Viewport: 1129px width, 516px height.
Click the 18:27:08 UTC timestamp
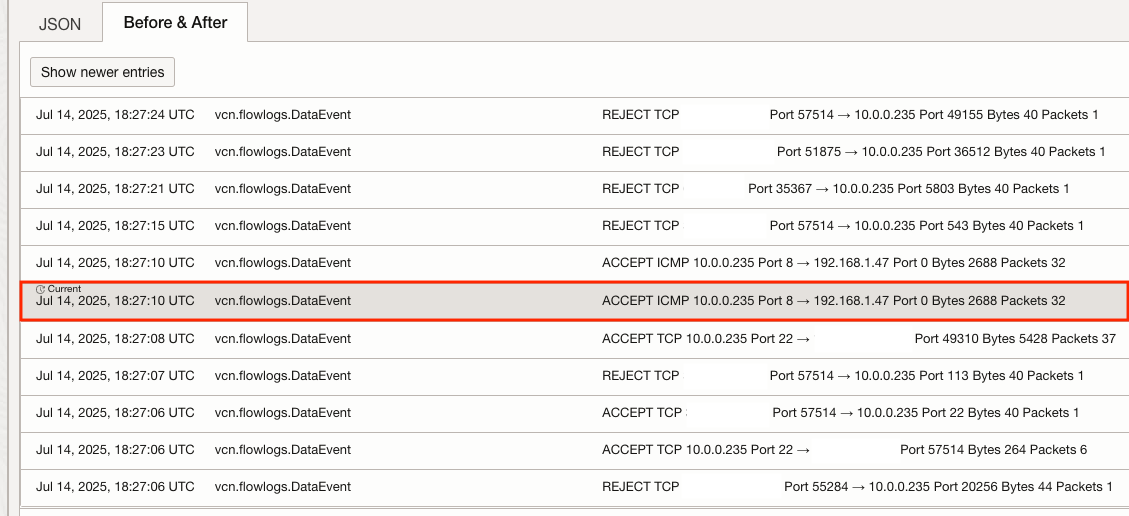pyautogui.click(x=115, y=339)
